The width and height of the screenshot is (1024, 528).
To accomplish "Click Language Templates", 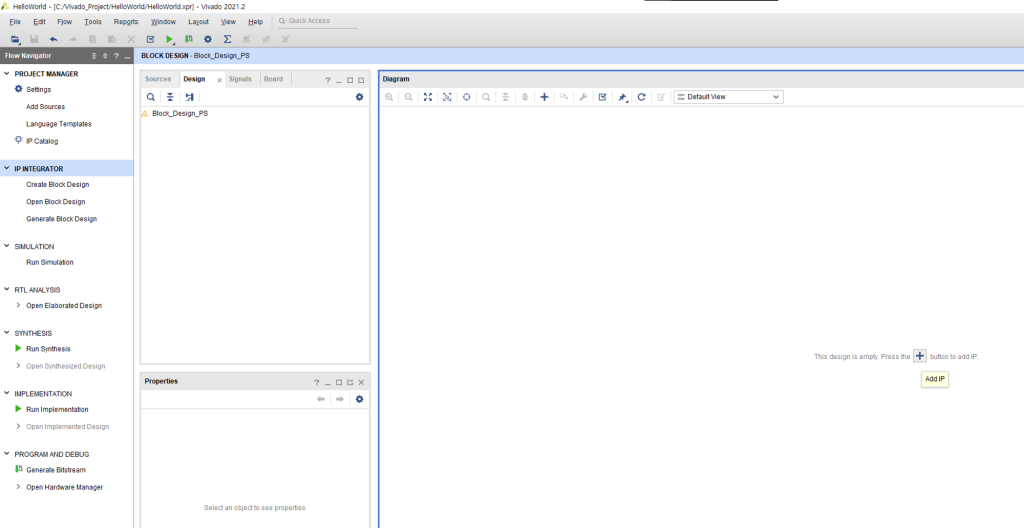I will point(59,124).
